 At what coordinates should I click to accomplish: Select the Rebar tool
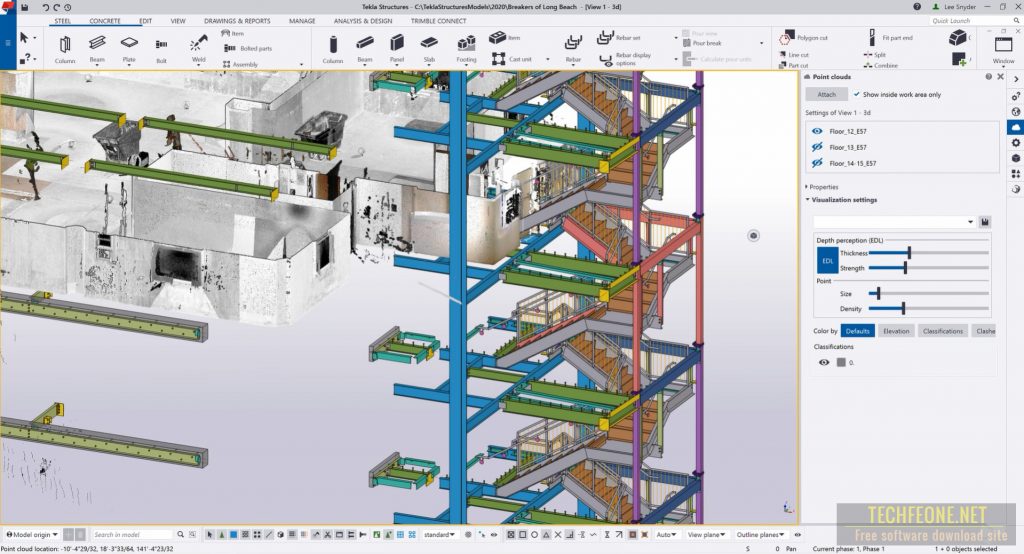coord(573,49)
